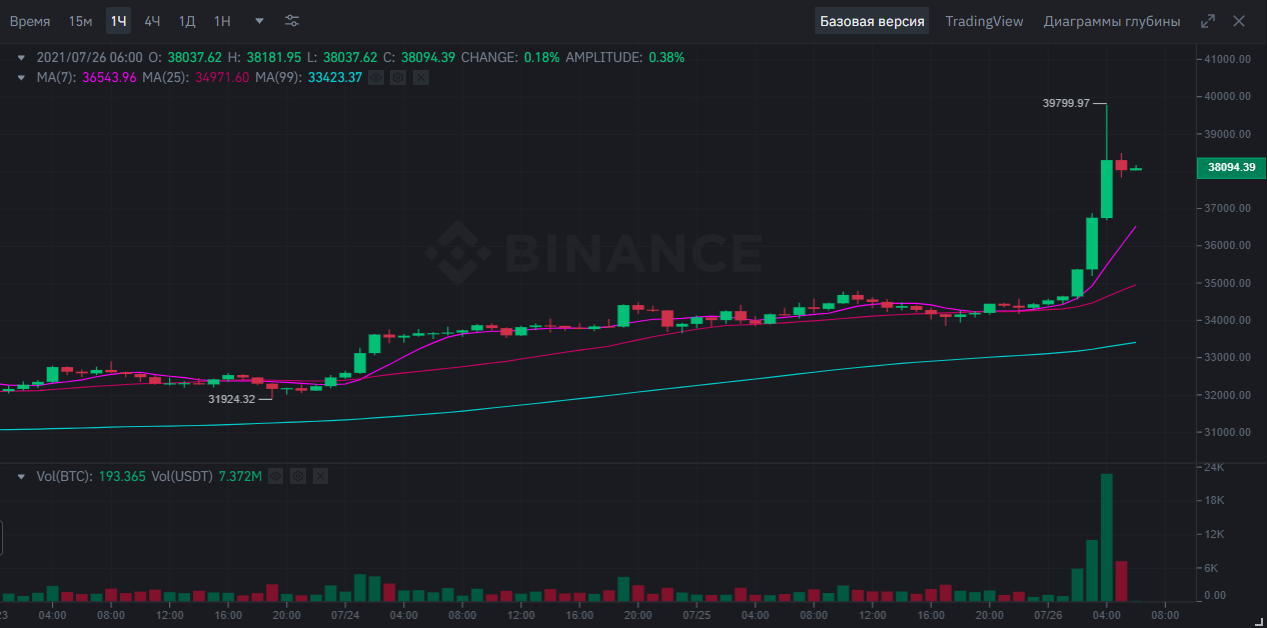Open Vol indicator settings gear

(x=298, y=477)
